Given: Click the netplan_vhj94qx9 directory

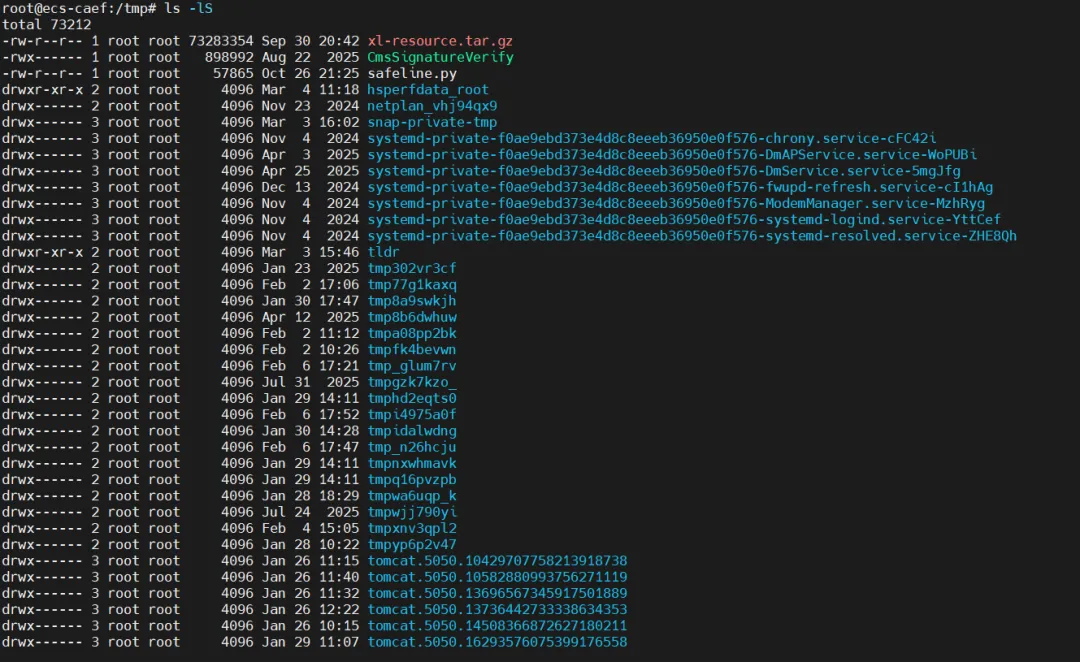Looking at the screenshot, I should pyautogui.click(x=432, y=106).
